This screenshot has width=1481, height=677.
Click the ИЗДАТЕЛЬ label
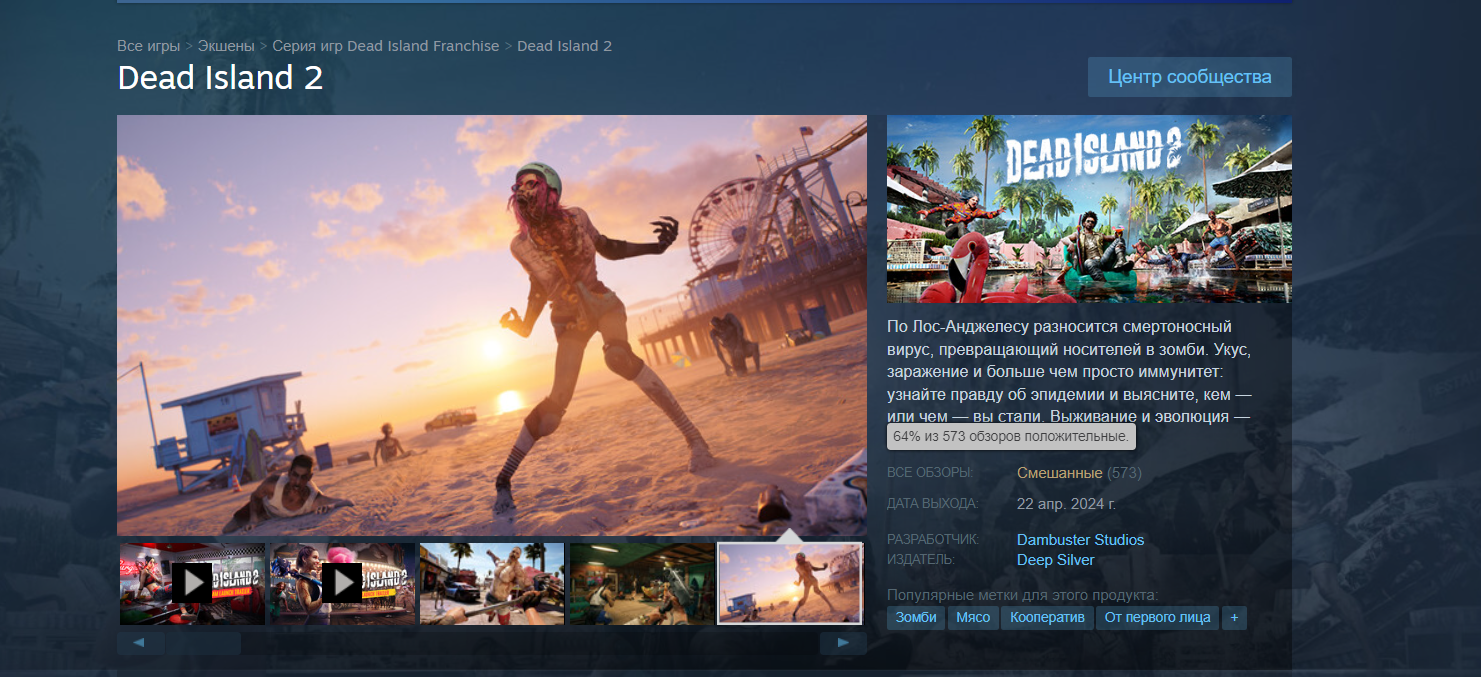point(921,560)
